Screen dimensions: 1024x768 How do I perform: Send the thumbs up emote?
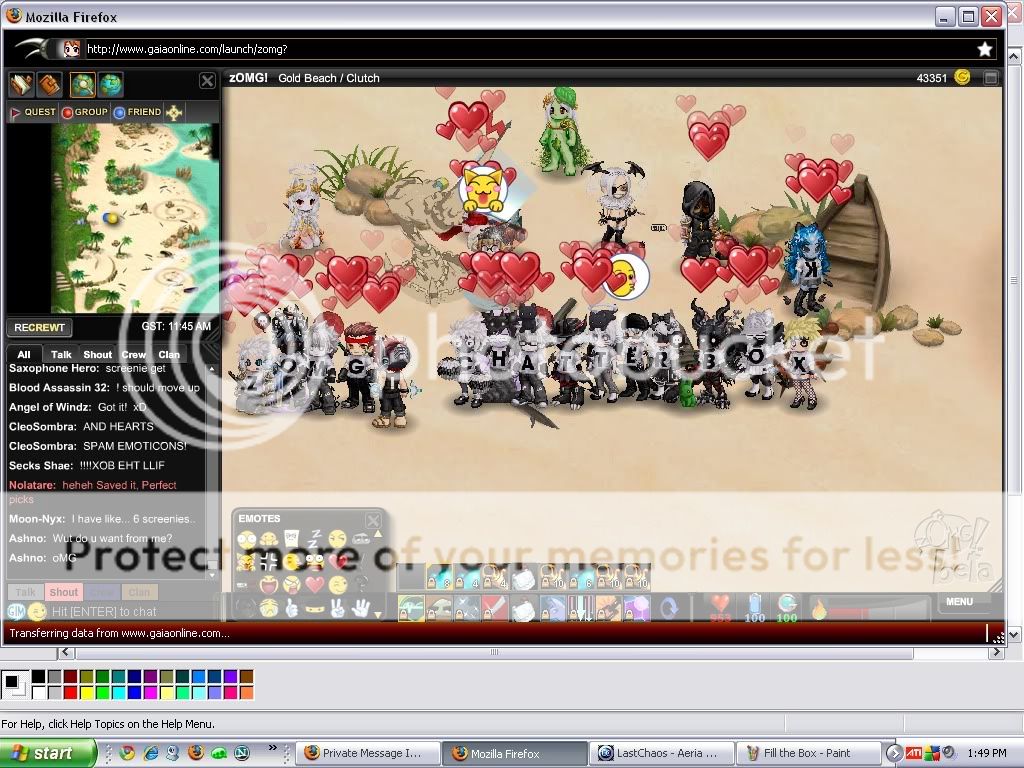(x=291, y=607)
